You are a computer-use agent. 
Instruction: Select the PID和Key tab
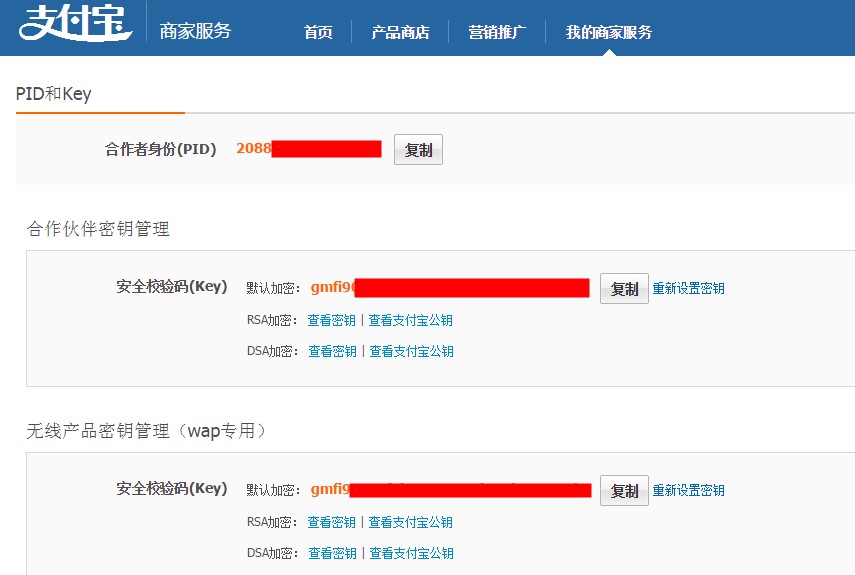coord(53,94)
